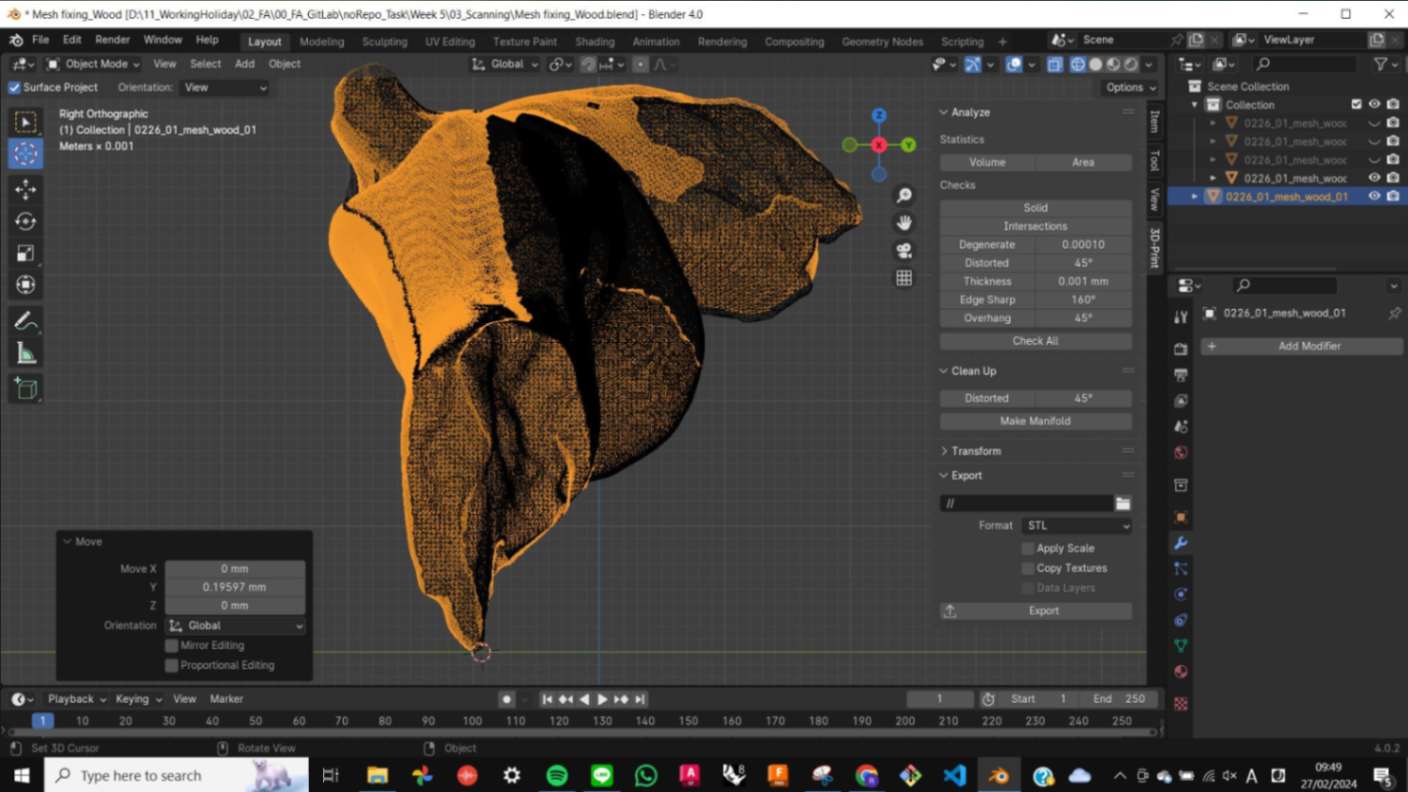Enable Proportional Editing checkbox
Screen dimensions: 1408x792
pos(171,665)
